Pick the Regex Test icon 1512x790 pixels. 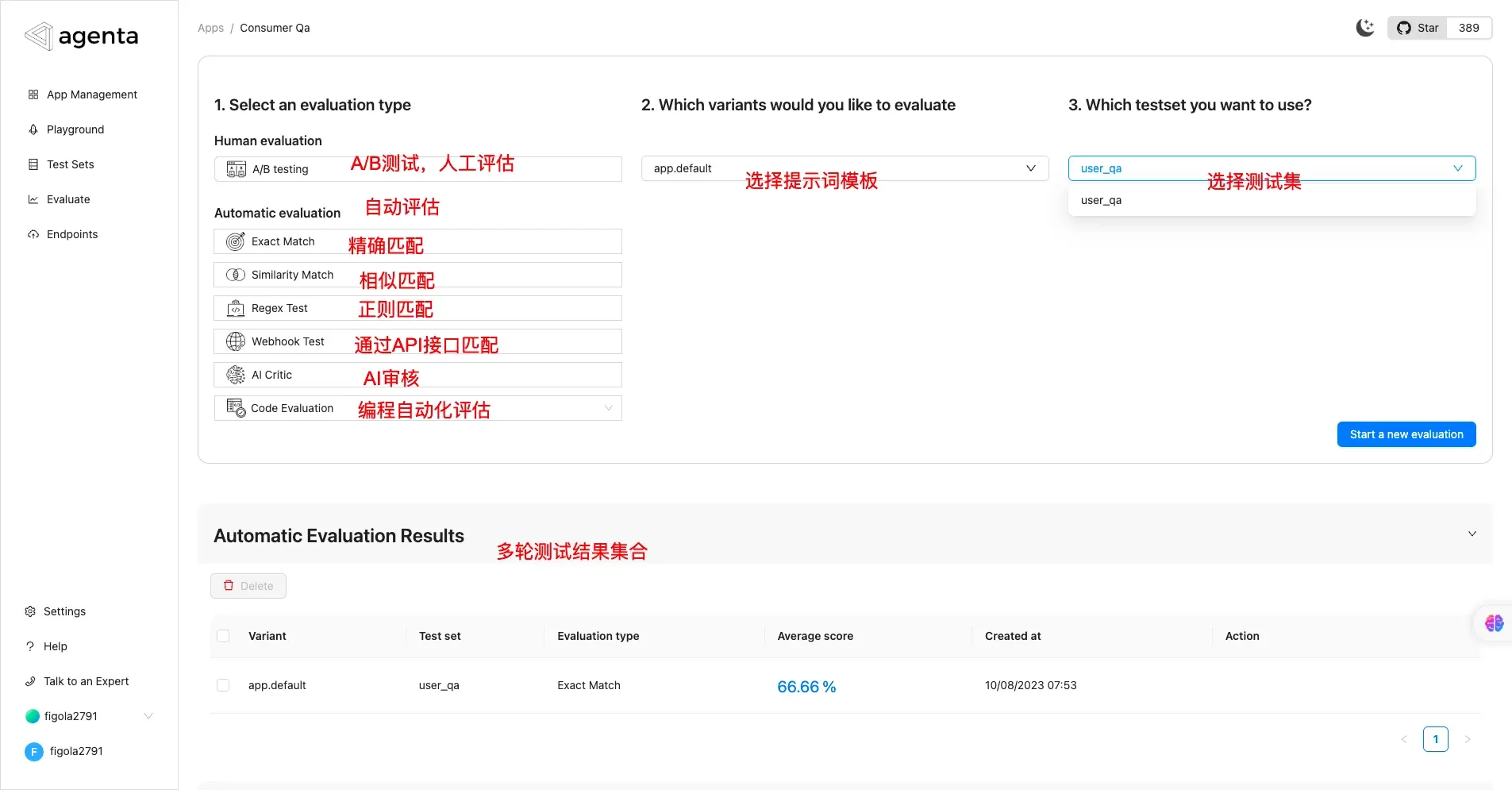tap(236, 308)
